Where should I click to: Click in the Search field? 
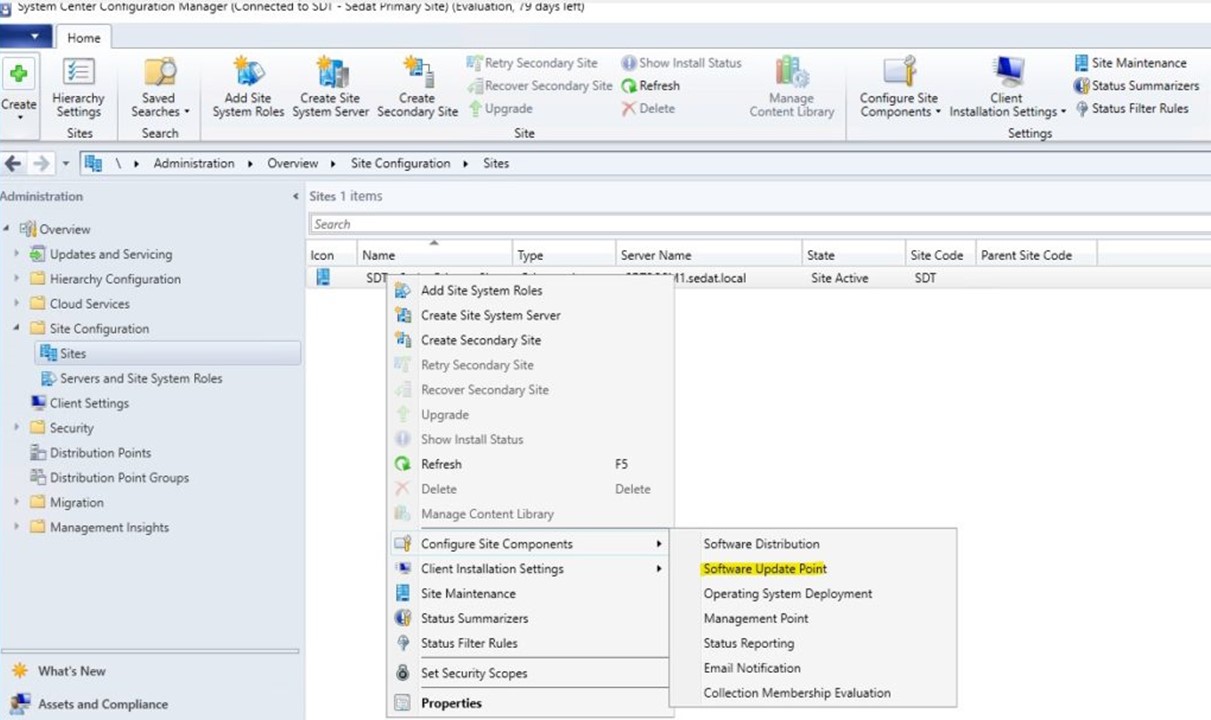tap(760, 224)
